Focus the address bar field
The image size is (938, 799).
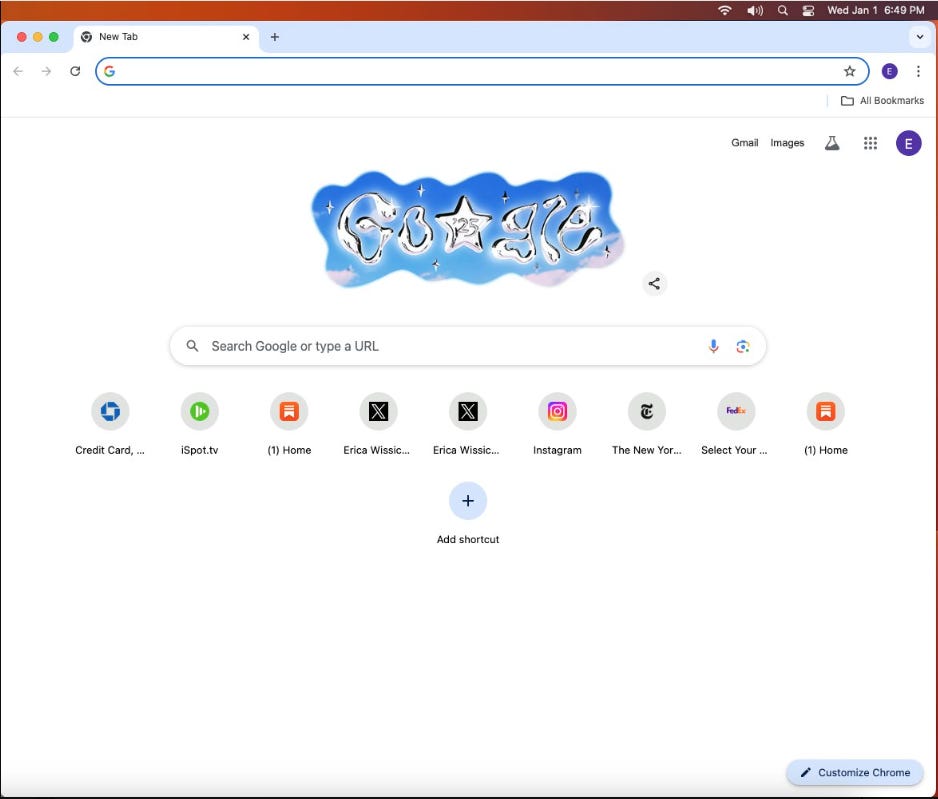click(482, 71)
